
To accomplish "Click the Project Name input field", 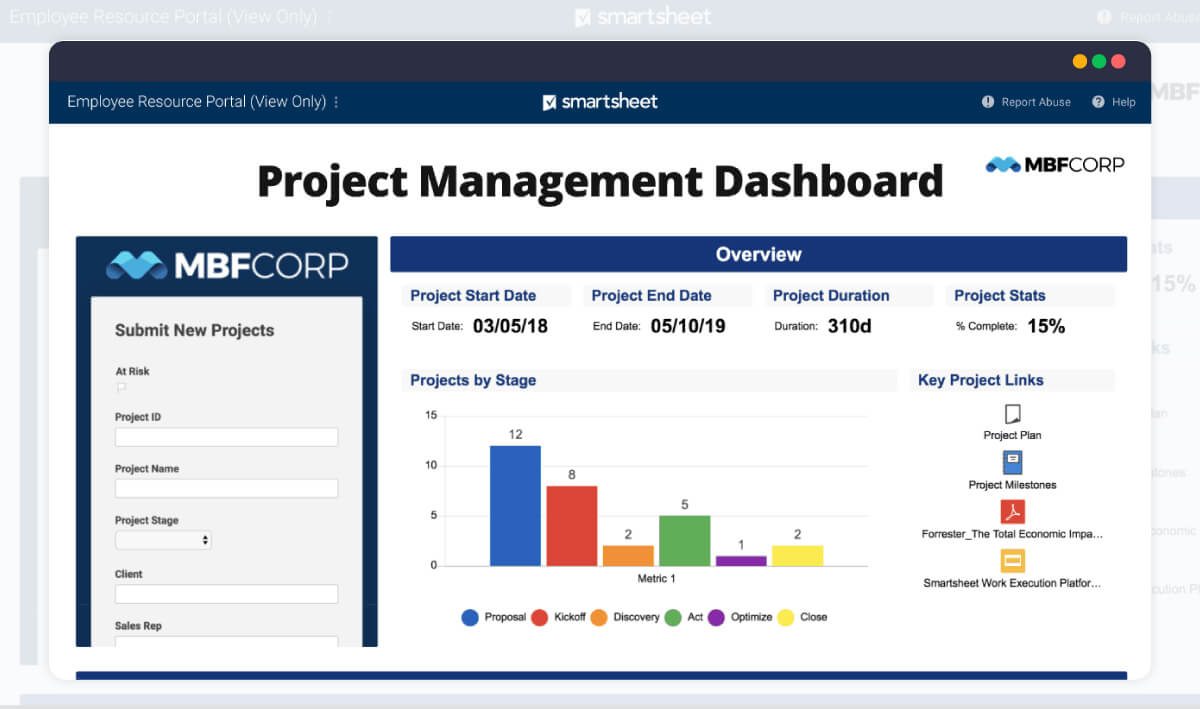I will (x=226, y=488).
